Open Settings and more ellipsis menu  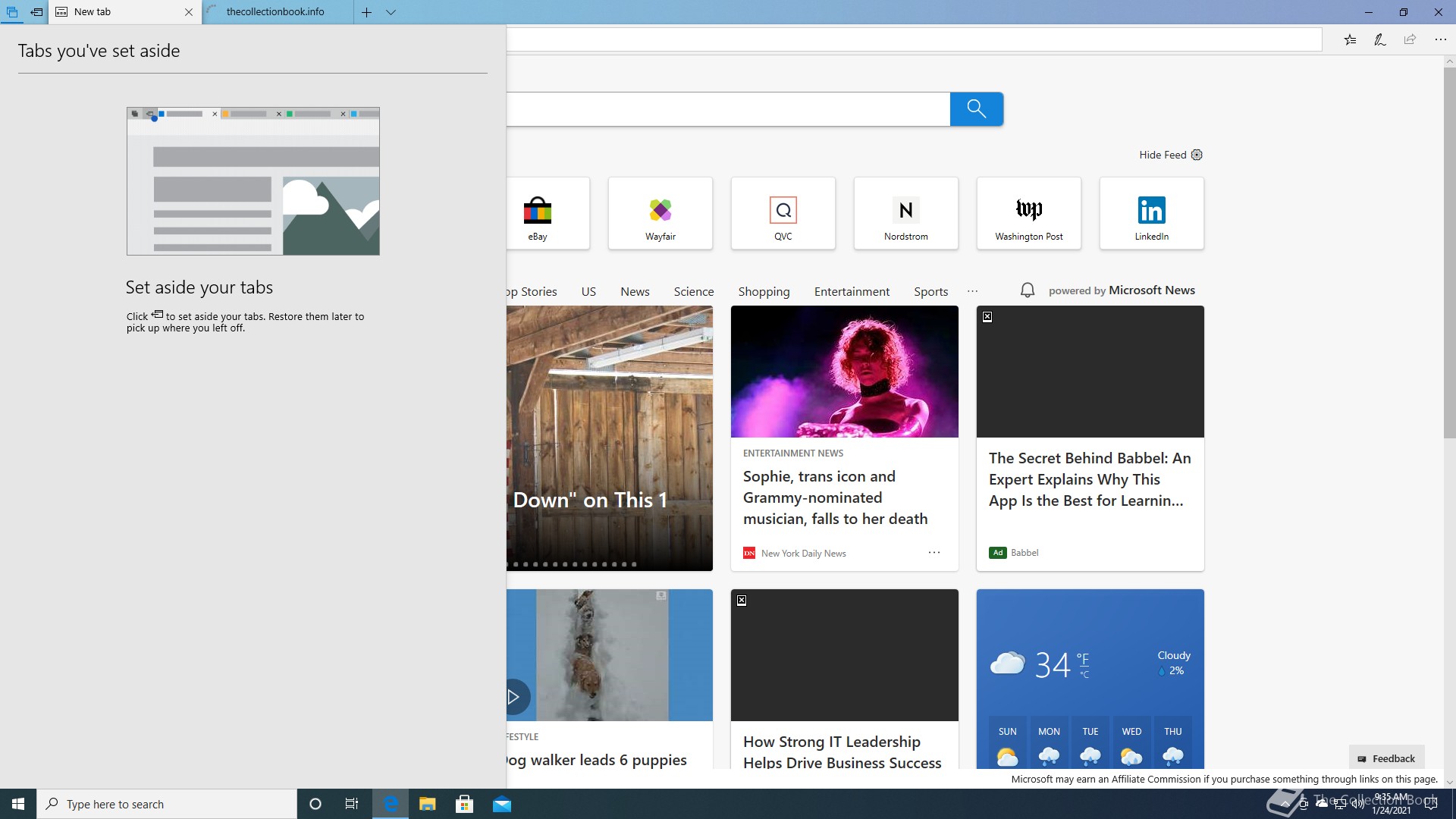1440,40
